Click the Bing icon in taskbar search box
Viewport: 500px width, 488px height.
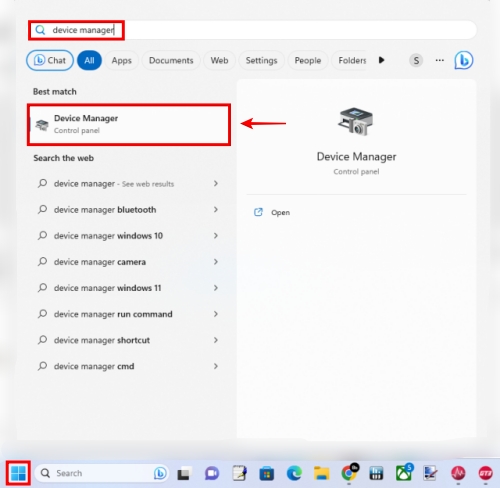[x=160, y=473]
